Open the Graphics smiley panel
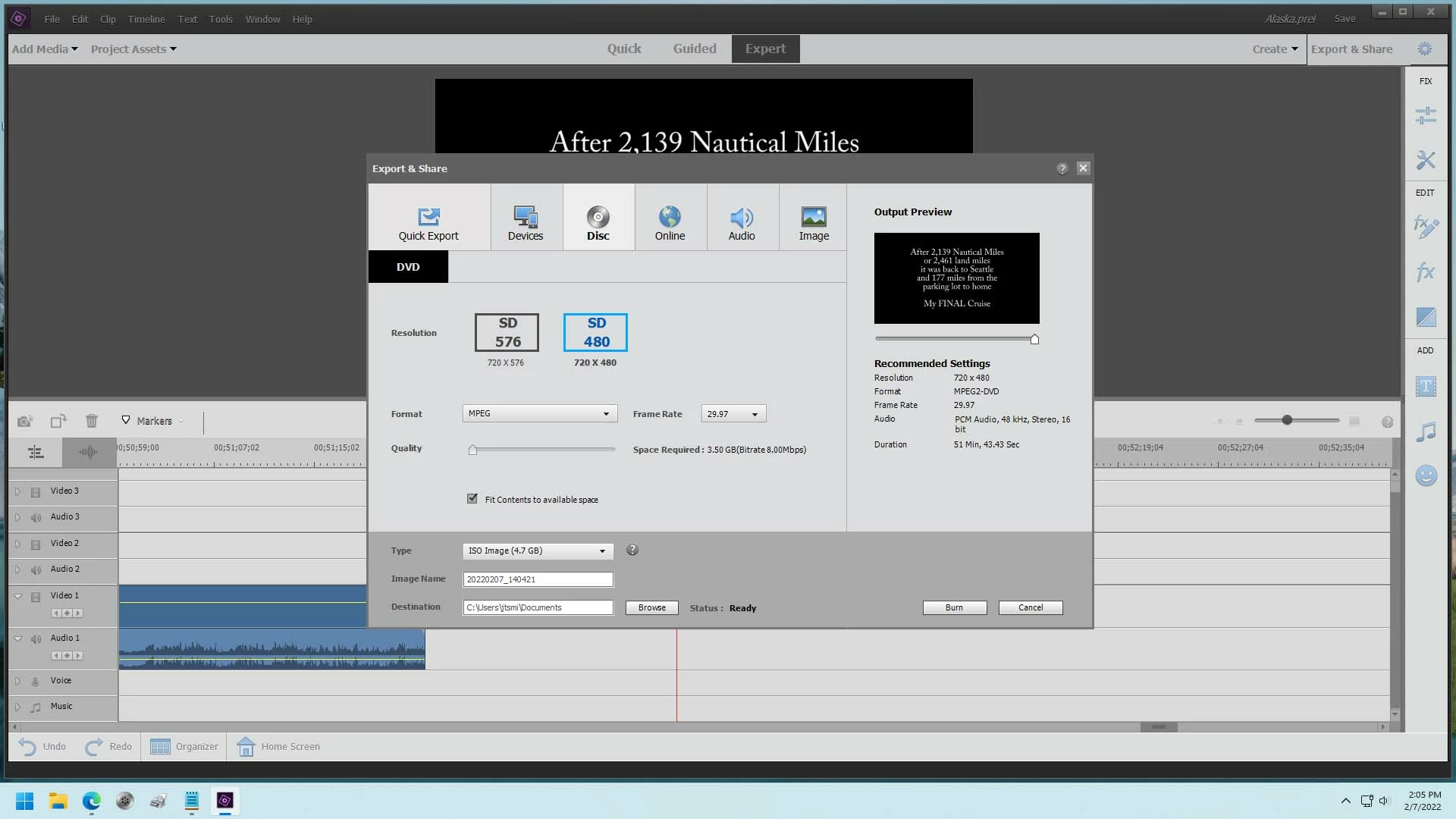Viewport: 1456px width, 819px height. [x=1425, y=475]
